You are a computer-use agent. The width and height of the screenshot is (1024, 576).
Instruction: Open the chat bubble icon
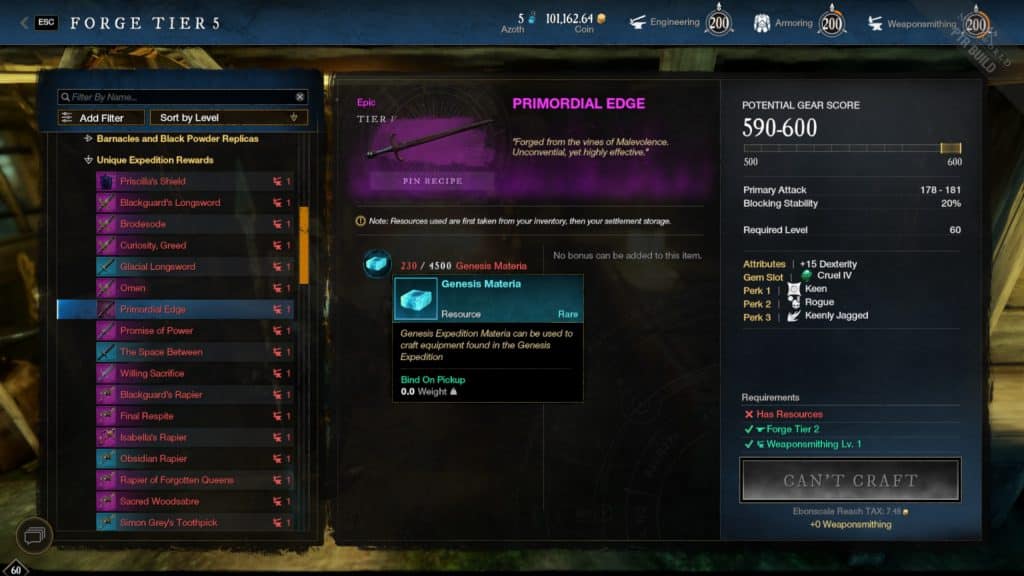coord(34,536)
